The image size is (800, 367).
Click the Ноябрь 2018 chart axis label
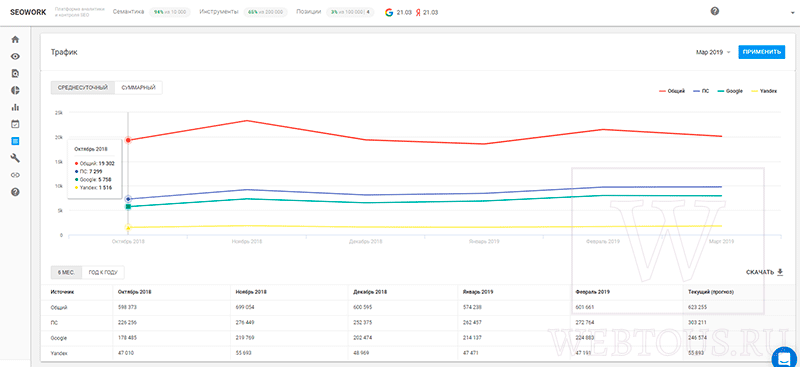(247, 241)
